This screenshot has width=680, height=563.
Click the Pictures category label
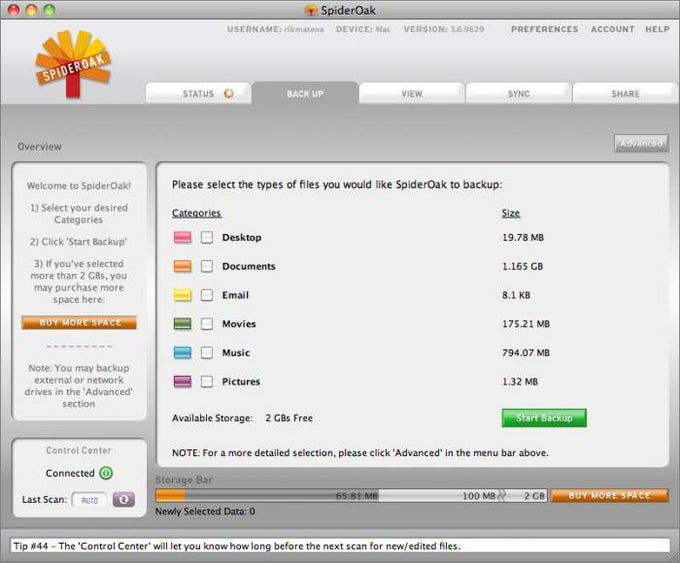tap(241, 381)
